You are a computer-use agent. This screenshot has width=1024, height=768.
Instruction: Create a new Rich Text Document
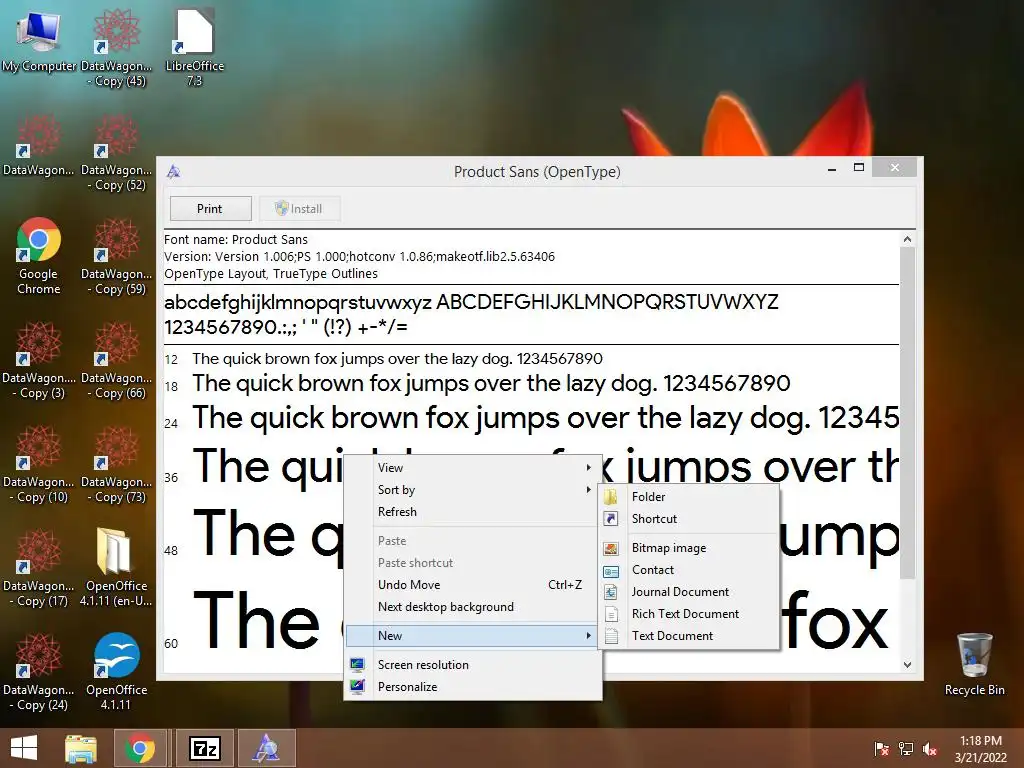coord(690,614)
